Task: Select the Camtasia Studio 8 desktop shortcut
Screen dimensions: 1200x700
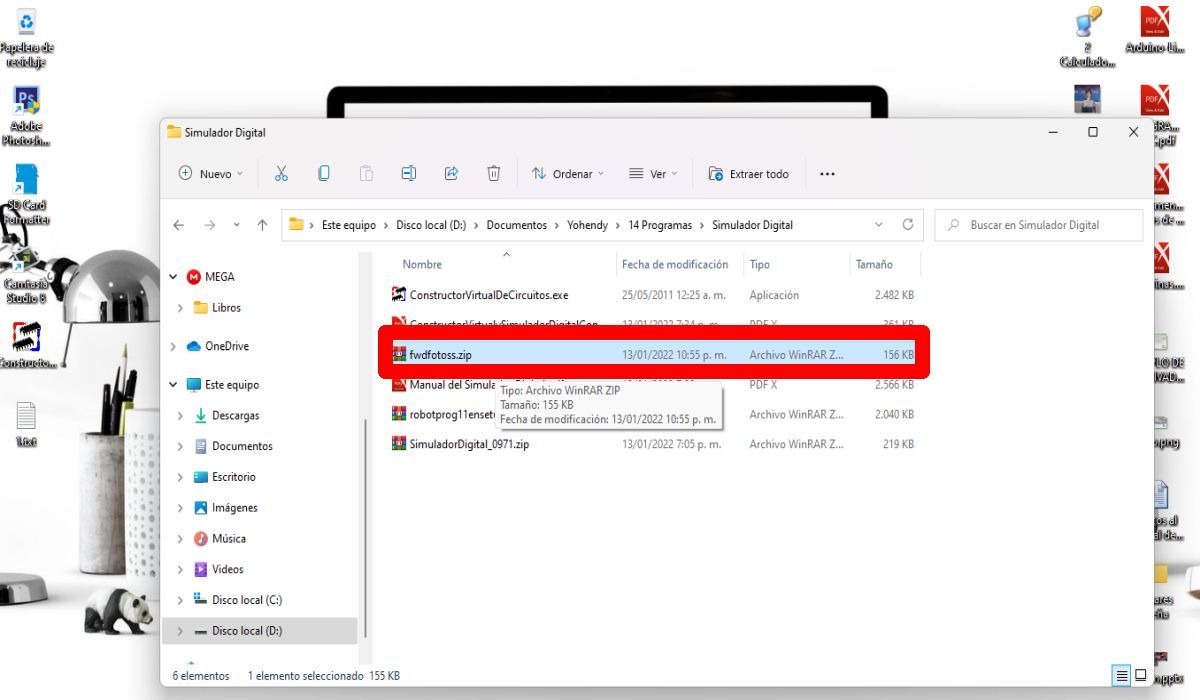Action: point(27,275)
